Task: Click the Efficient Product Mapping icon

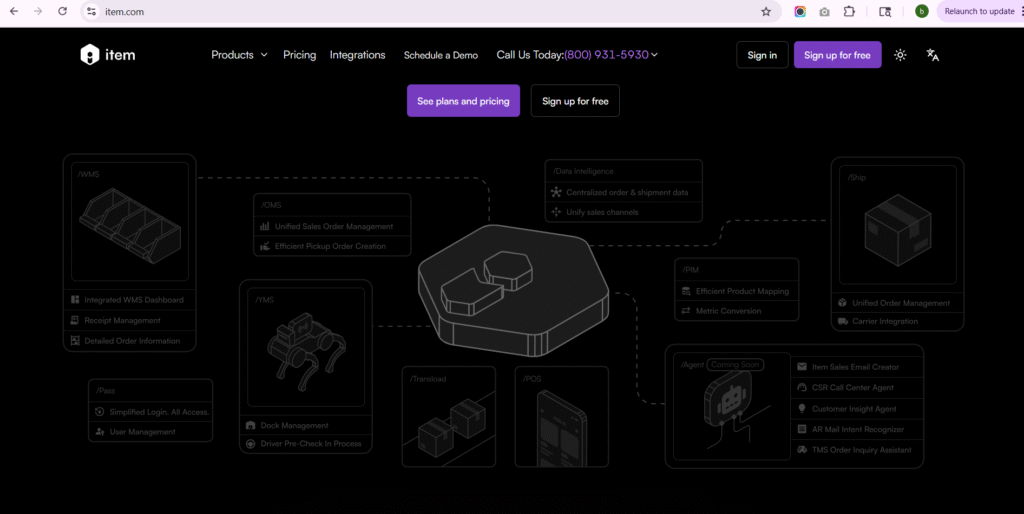Action: 686,291
